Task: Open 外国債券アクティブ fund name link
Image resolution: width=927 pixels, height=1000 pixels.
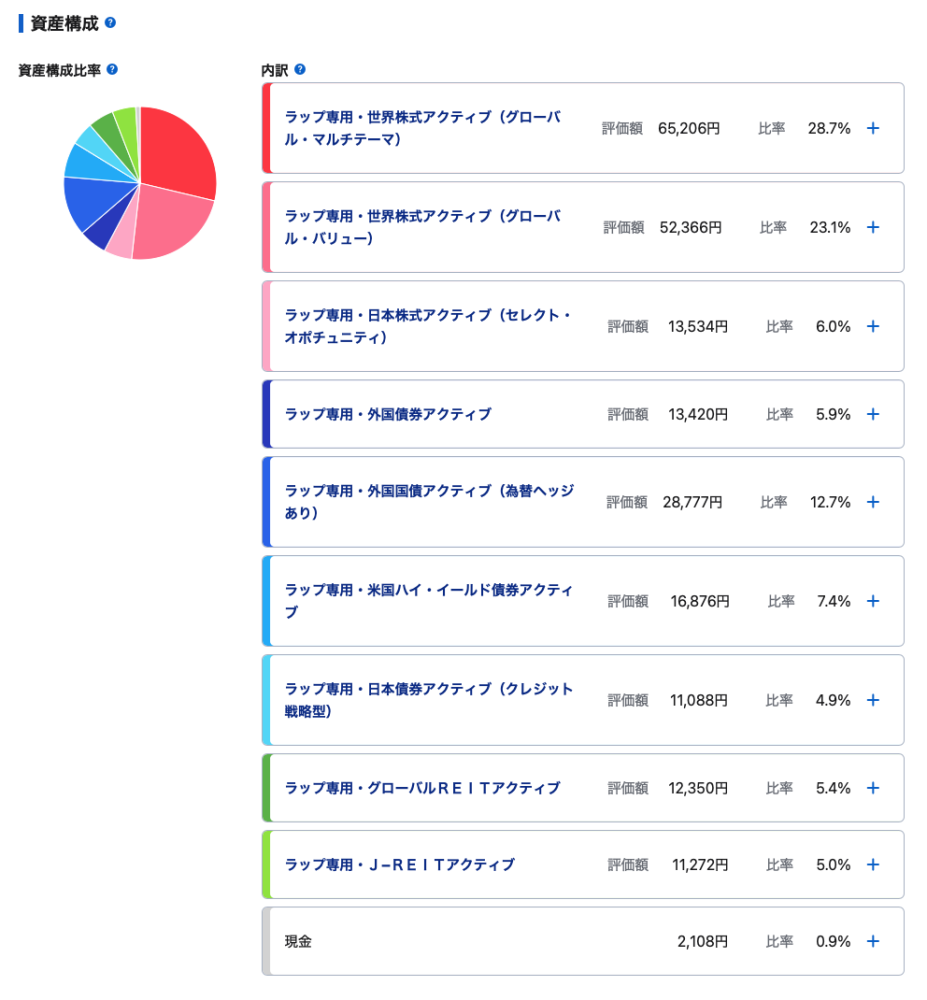Action: click(388, 414)
